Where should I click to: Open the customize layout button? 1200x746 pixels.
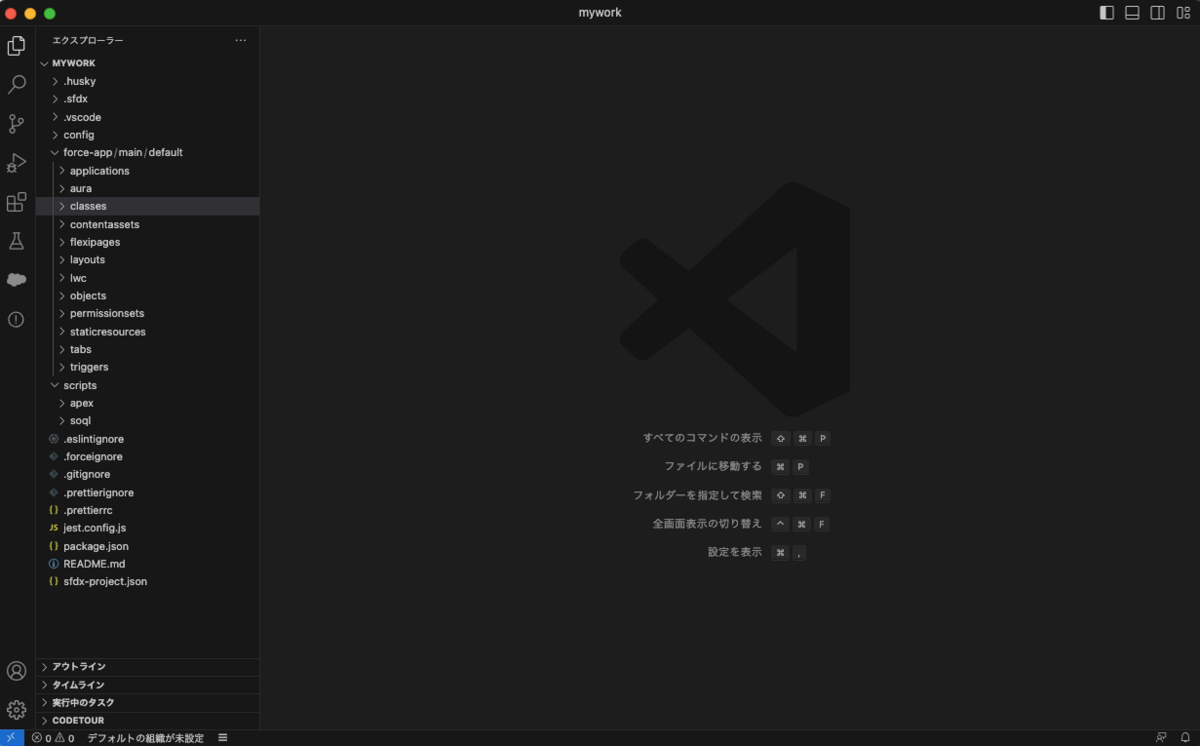point(1183,13)
